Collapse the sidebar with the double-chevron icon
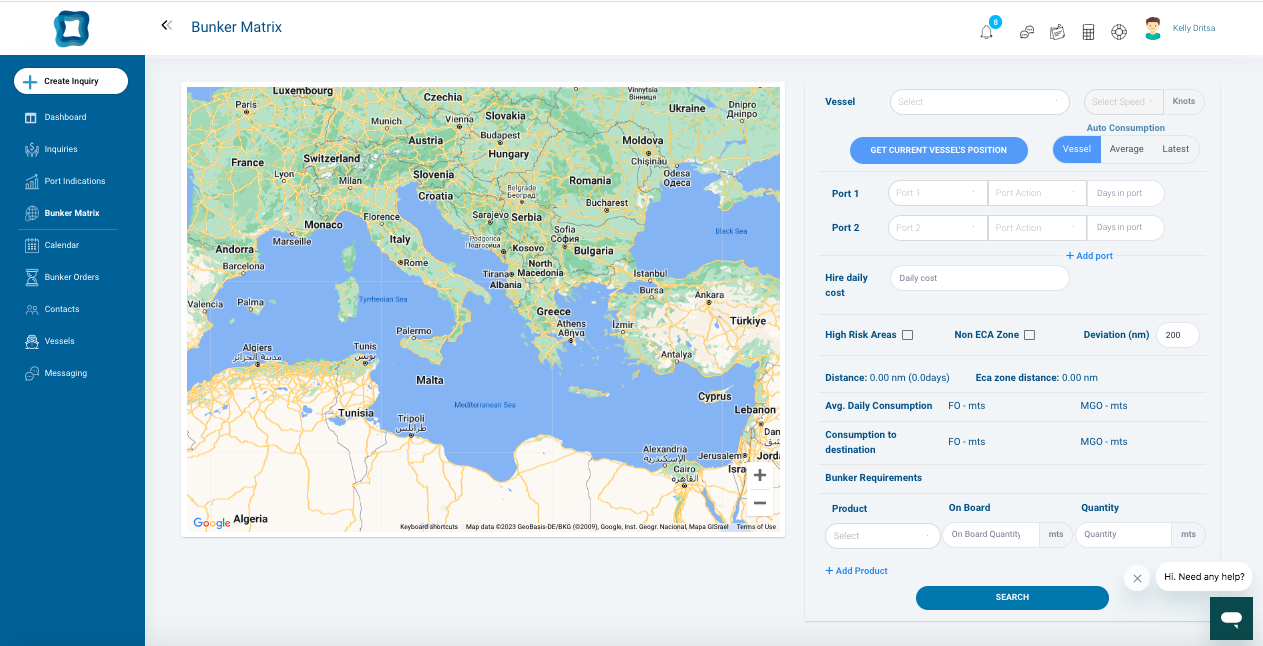The image size is (1263, 646). (x=166, y=26)
